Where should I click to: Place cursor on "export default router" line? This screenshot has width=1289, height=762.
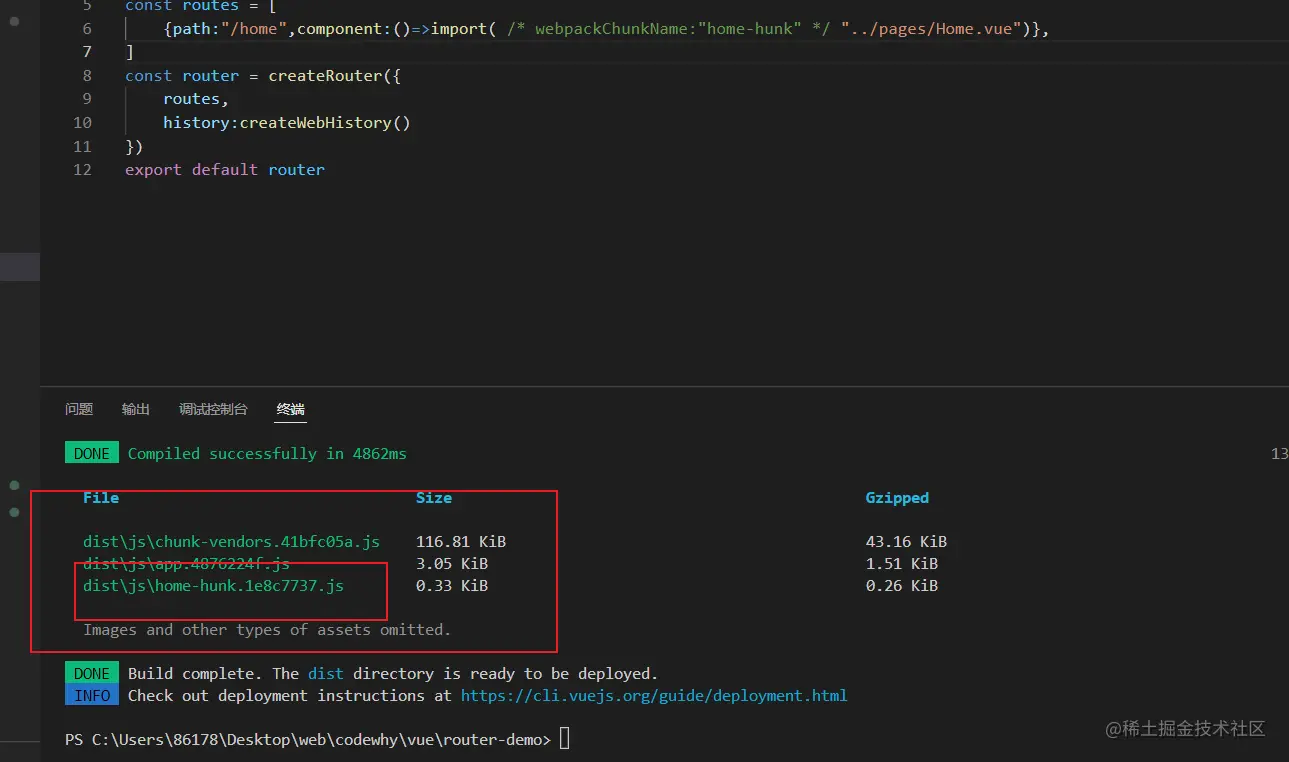(225, 169)
